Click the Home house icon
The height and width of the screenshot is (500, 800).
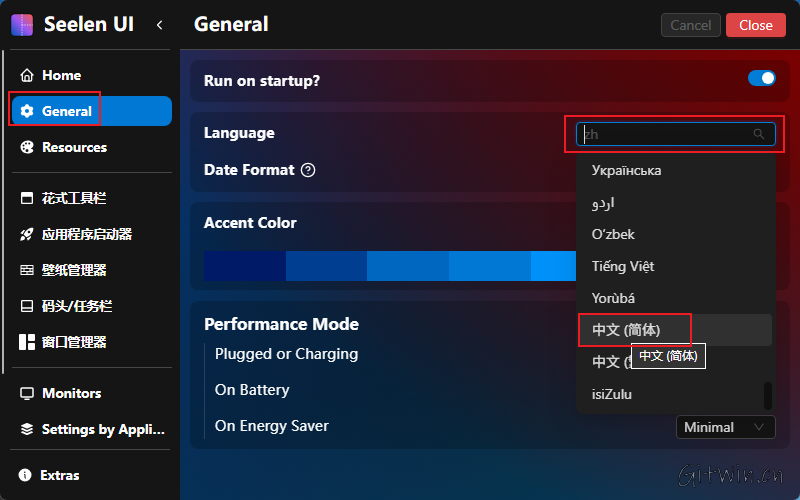click(27, 75)
